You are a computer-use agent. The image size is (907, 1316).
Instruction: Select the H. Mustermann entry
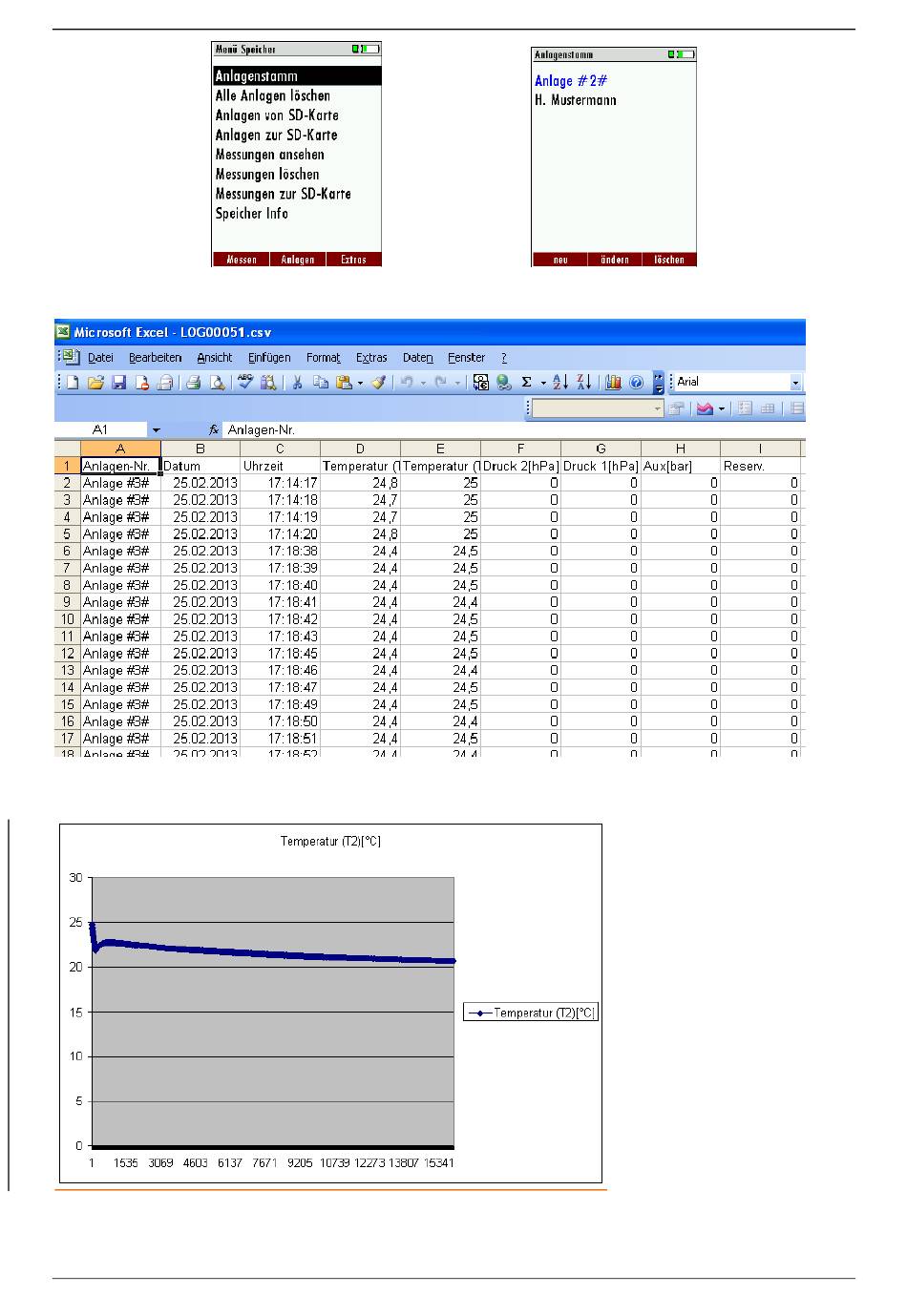575,100
